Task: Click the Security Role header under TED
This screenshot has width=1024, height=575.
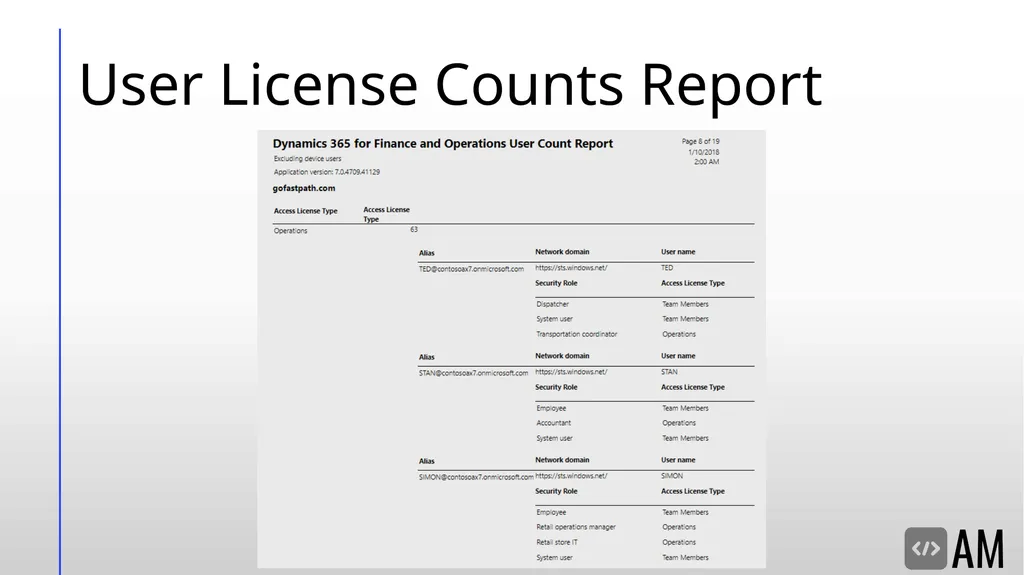Action: (556, 284)
